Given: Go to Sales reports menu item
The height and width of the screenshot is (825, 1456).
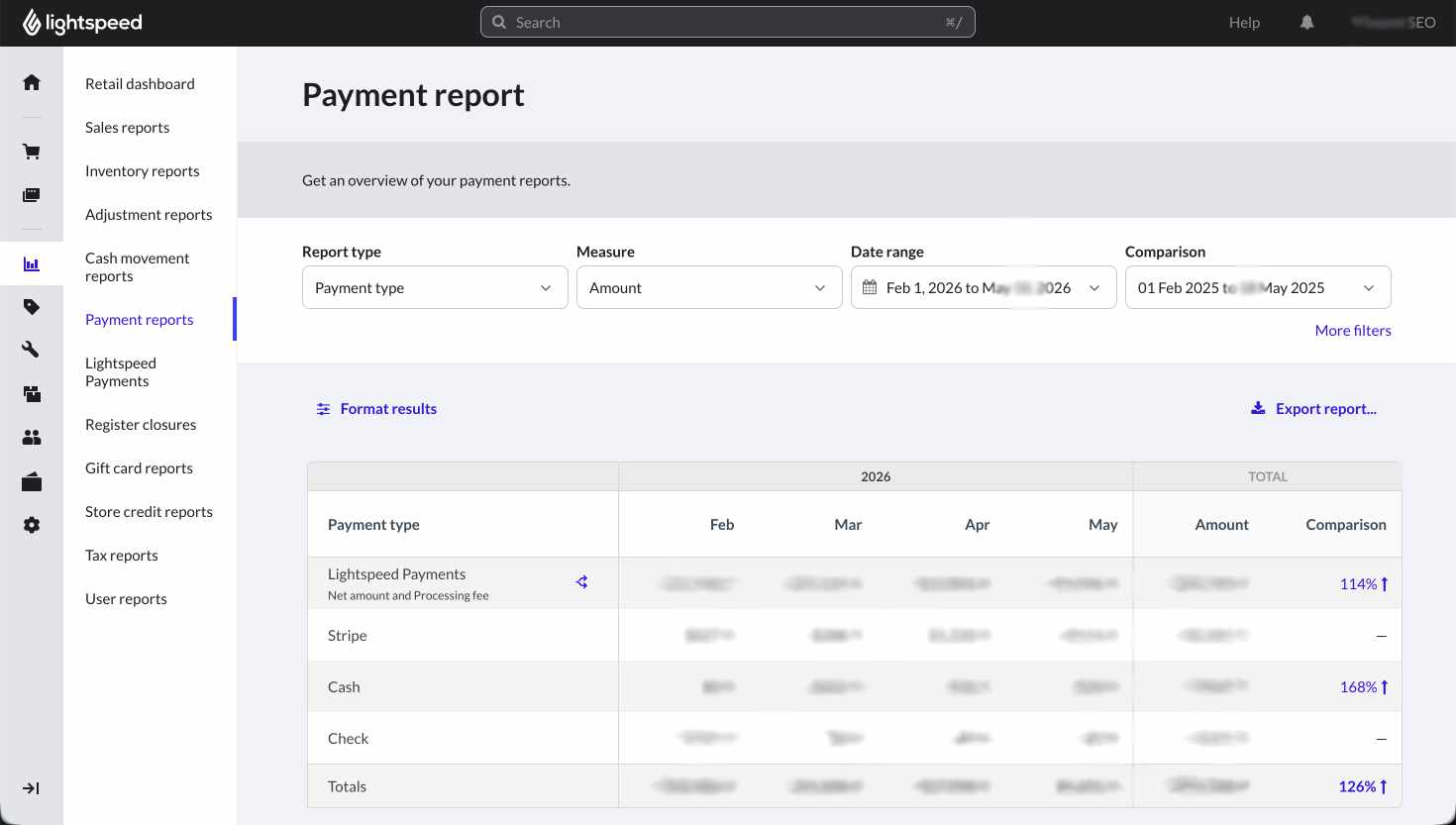Looking at the screenshot, I should tap(127, 128).
